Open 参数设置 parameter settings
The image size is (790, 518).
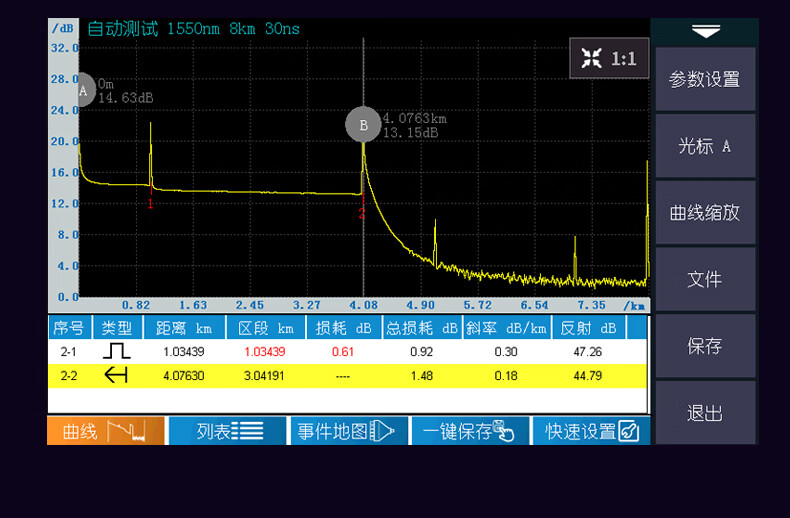tap(705, 79)
